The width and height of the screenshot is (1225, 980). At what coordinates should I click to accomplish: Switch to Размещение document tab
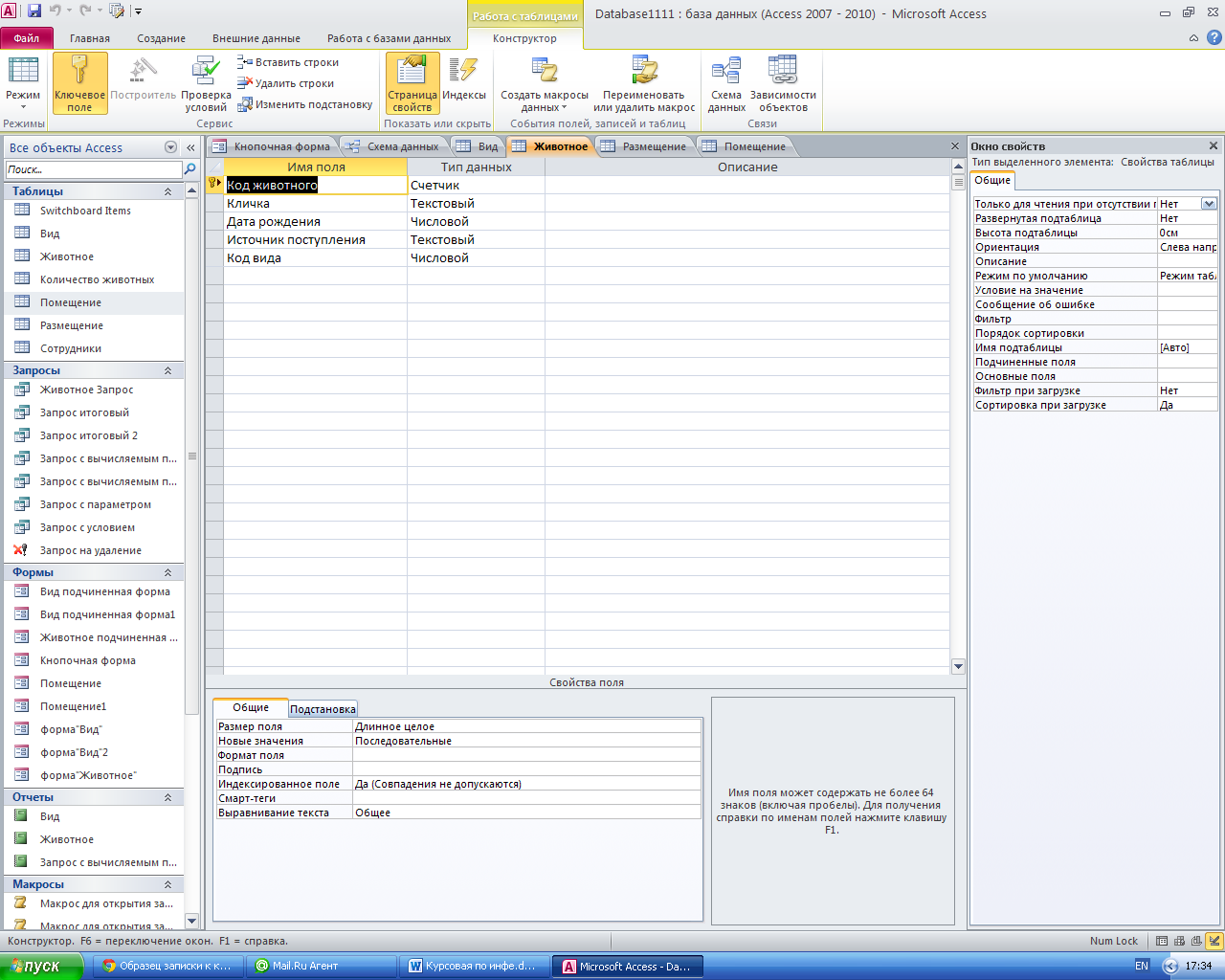click(x=645, y=146)
